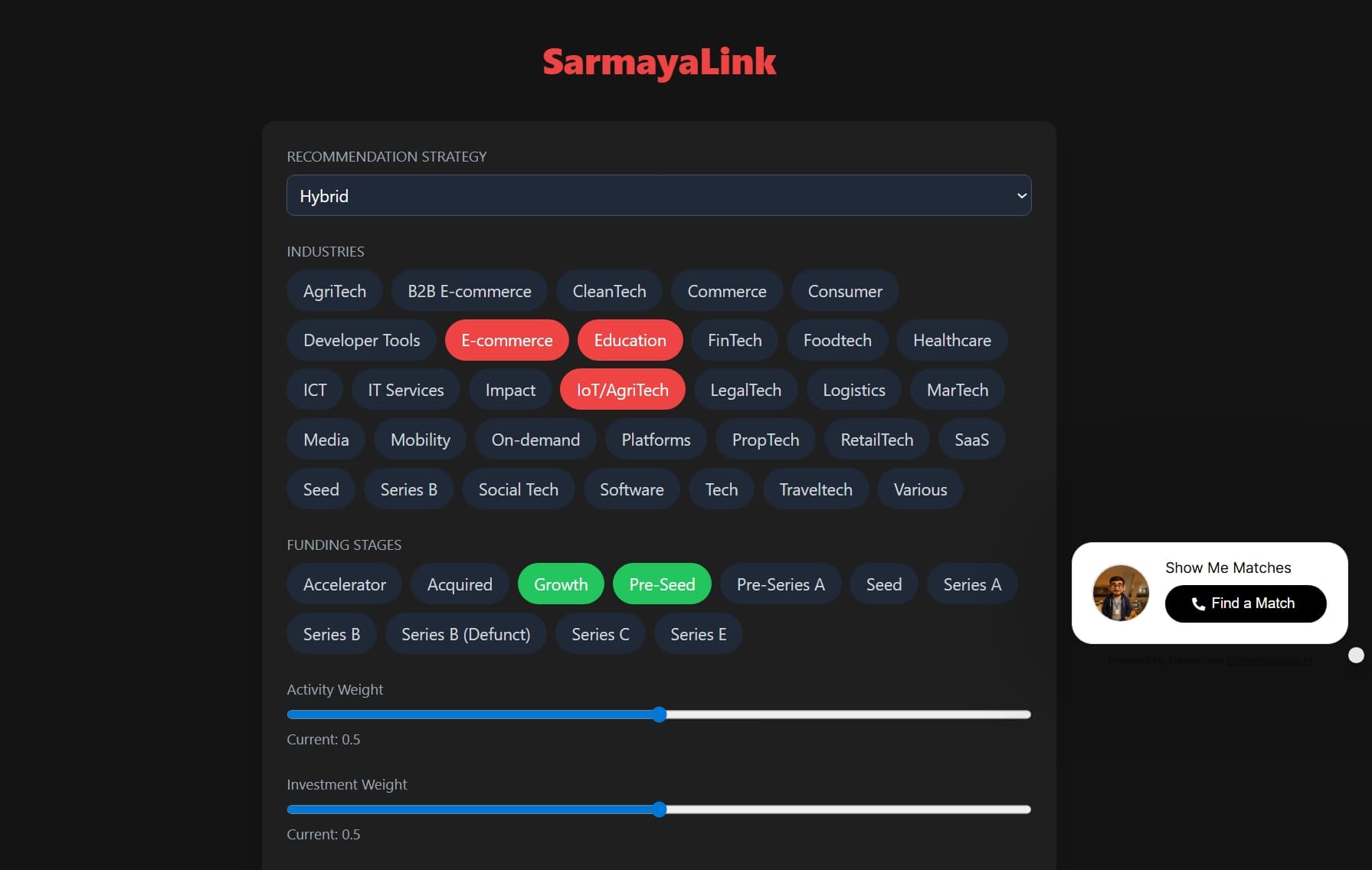Select the Pre-Series A funding stage

[x=781, y=584]
